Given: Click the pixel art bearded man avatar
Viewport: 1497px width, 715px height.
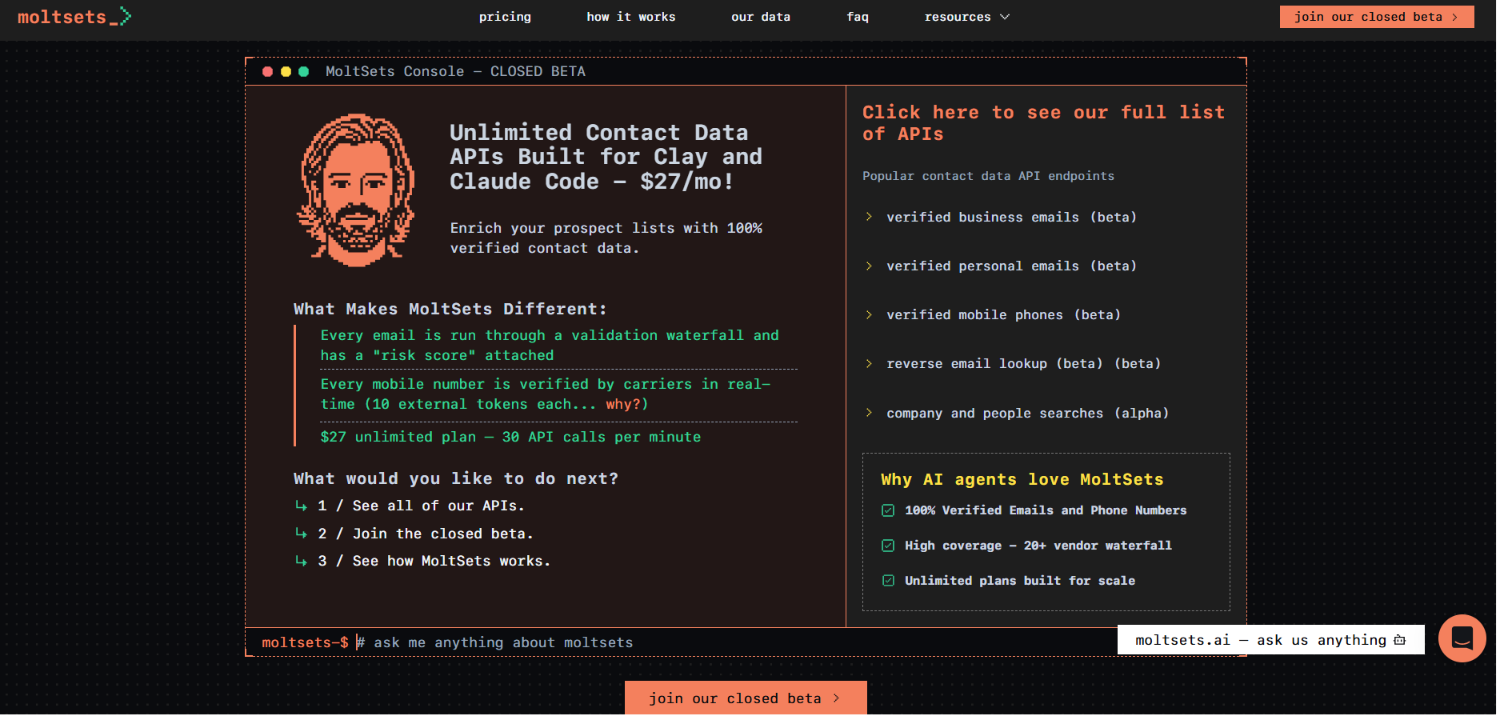Looking at the screenshot, I should click(x=355, y=190).
